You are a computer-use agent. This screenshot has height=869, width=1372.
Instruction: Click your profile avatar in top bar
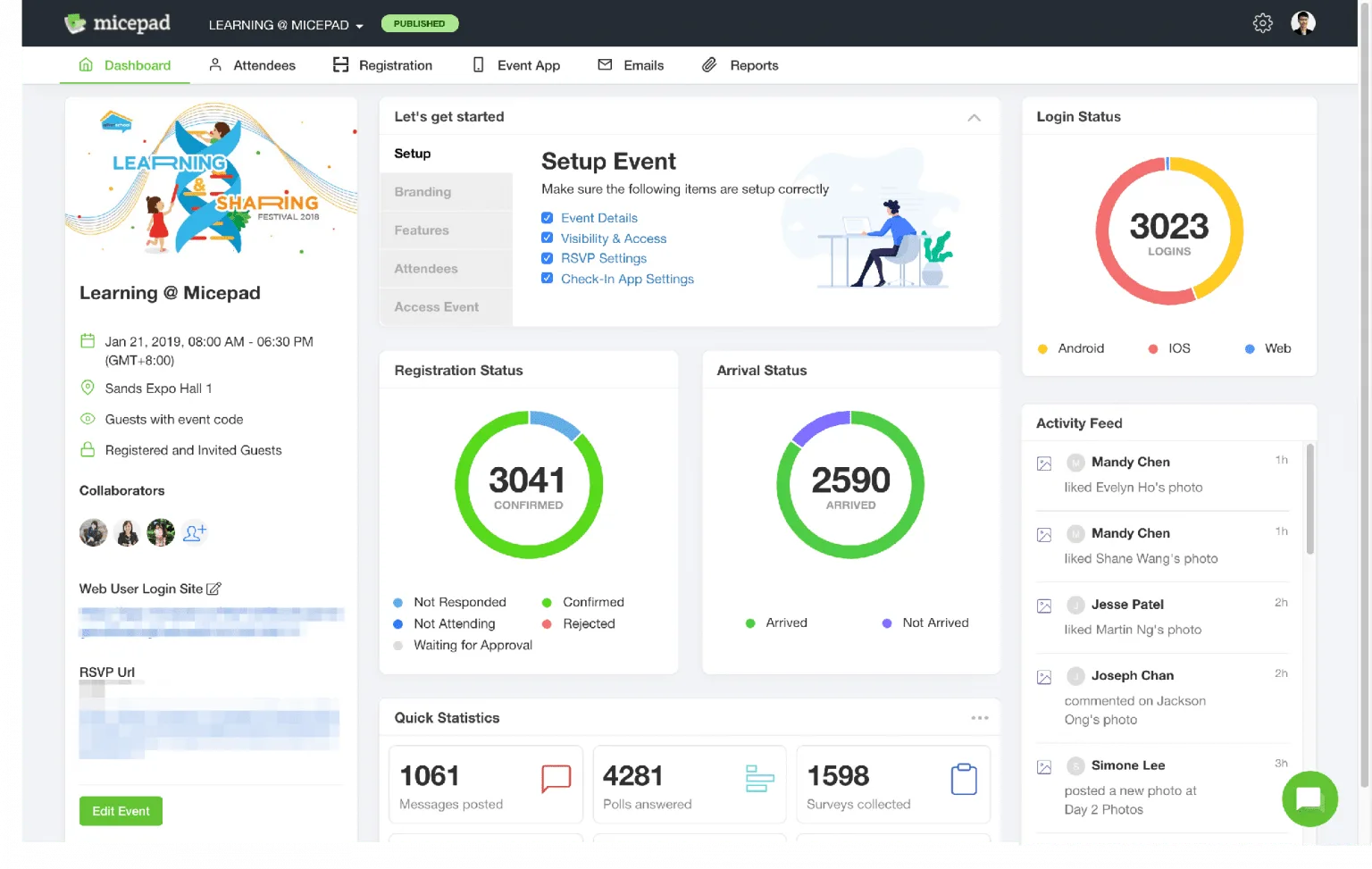(1302, 22)
